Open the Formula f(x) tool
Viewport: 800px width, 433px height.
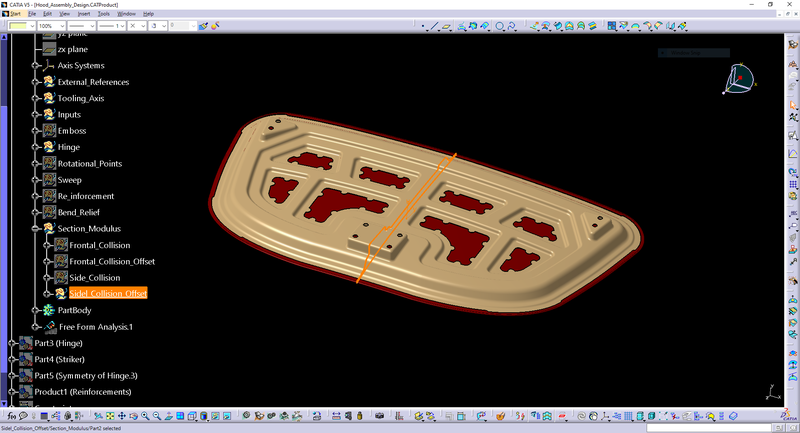click(x=11, y=416)
